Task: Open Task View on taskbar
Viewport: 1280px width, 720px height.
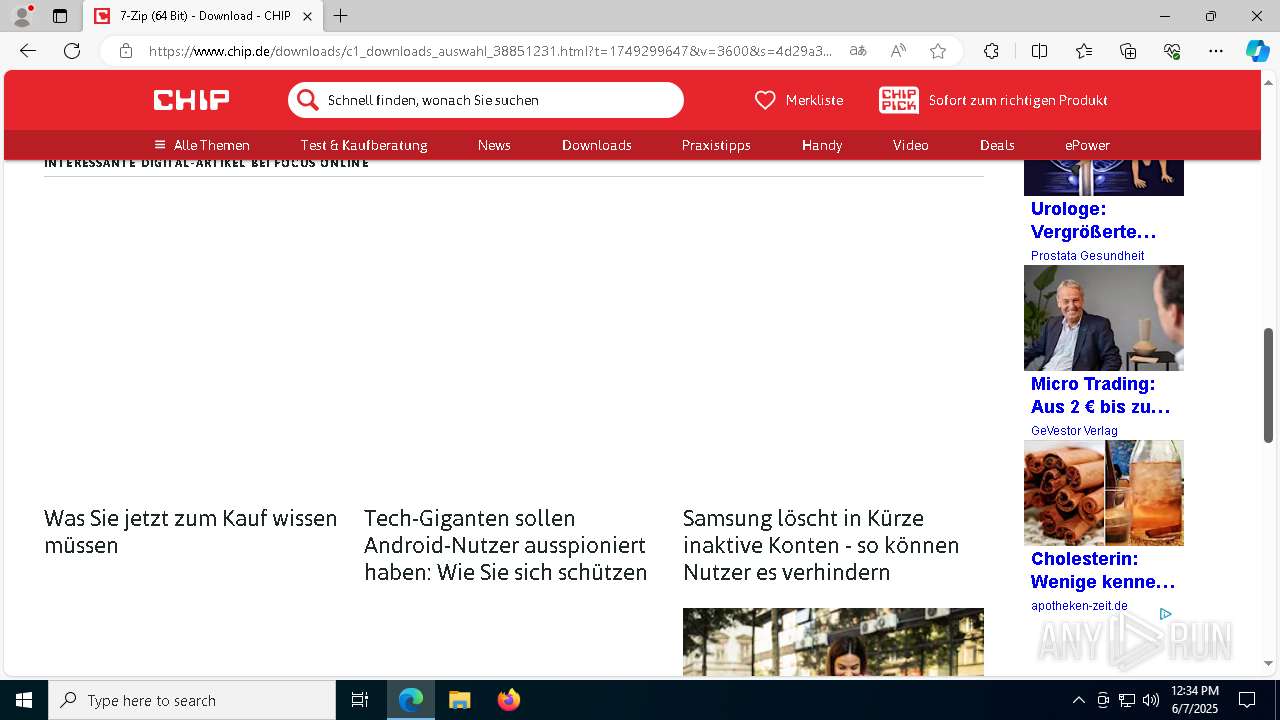Action: (x=360, y=700)
